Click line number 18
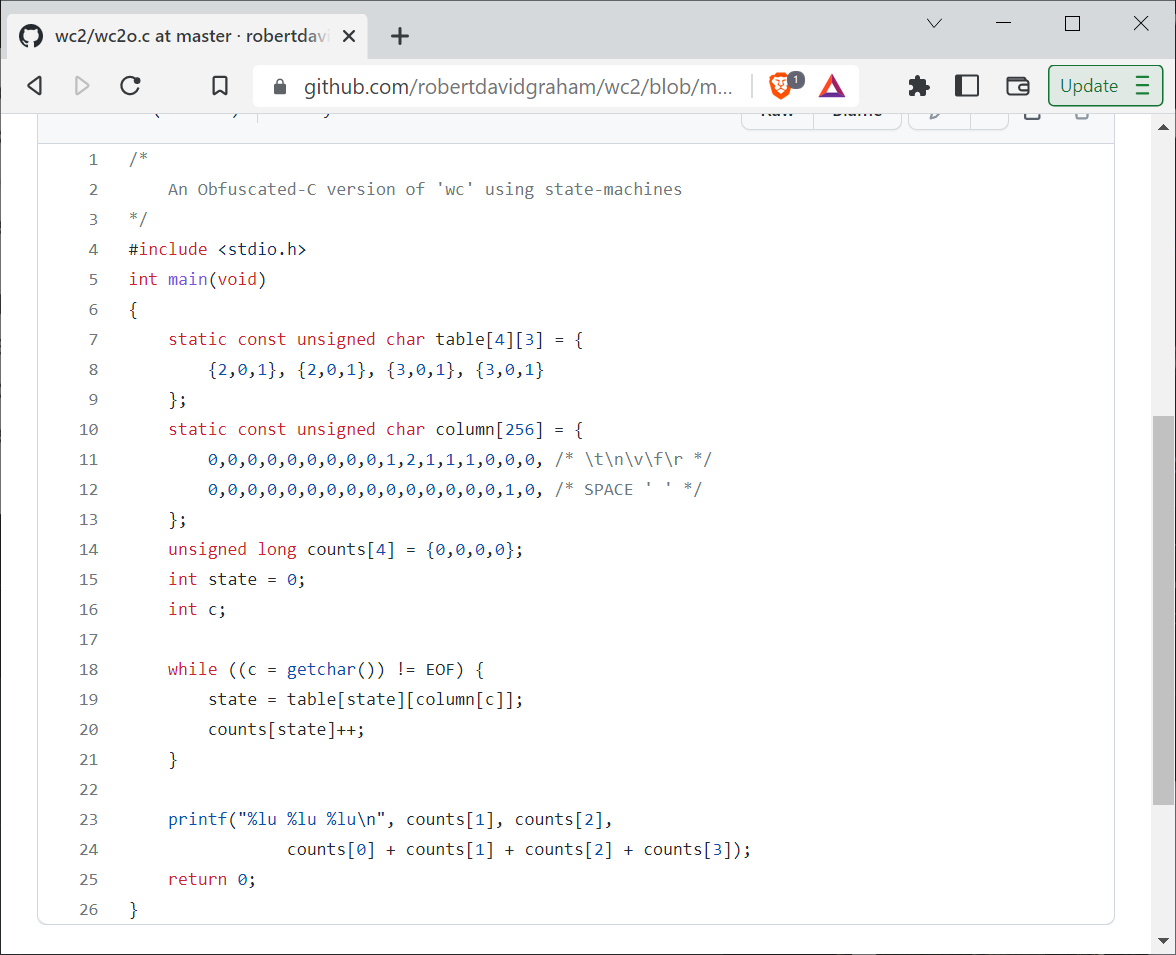The image size is (1176, 955). (x=88, y=669)
